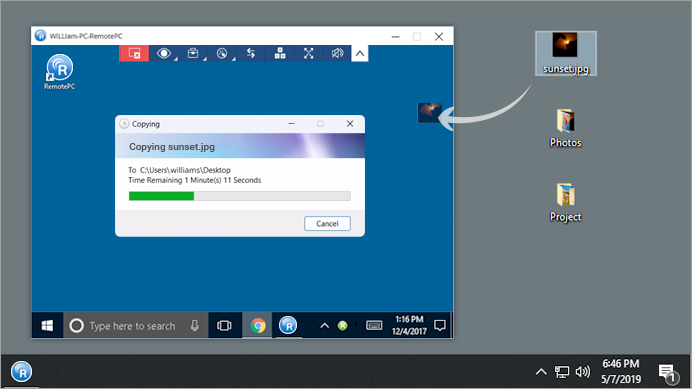Screen dimensions: 692x389
Task: Minimize the Copying dialog
Action: coord(291,124)
